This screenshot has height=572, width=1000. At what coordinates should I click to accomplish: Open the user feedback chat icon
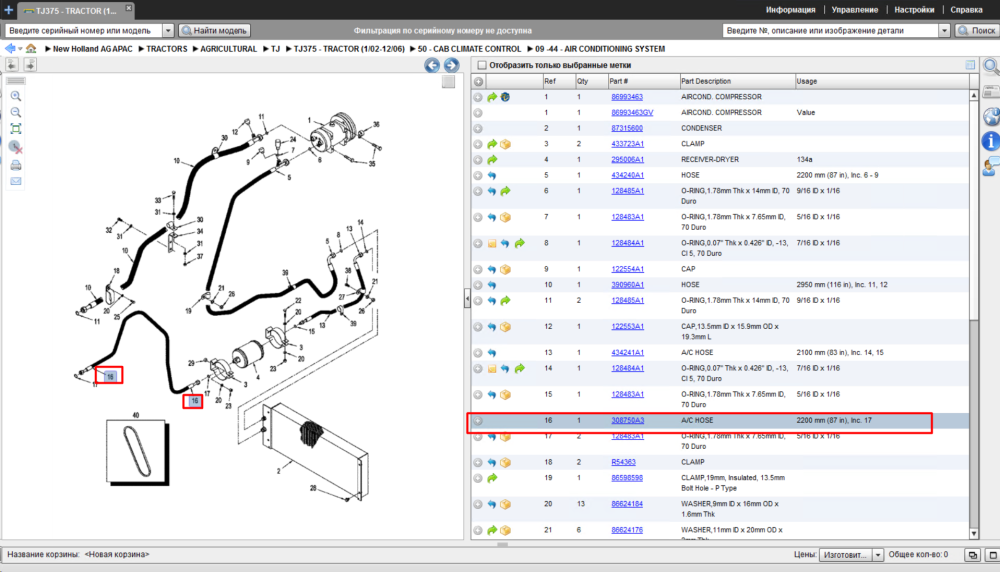[991, 167]
